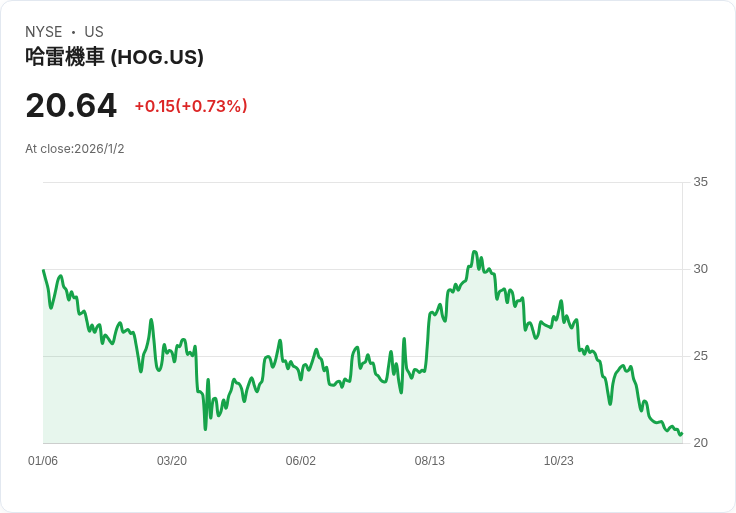Click the sharp April low point on the chart
The image size is (736, 513).
(x=205, y=428)
